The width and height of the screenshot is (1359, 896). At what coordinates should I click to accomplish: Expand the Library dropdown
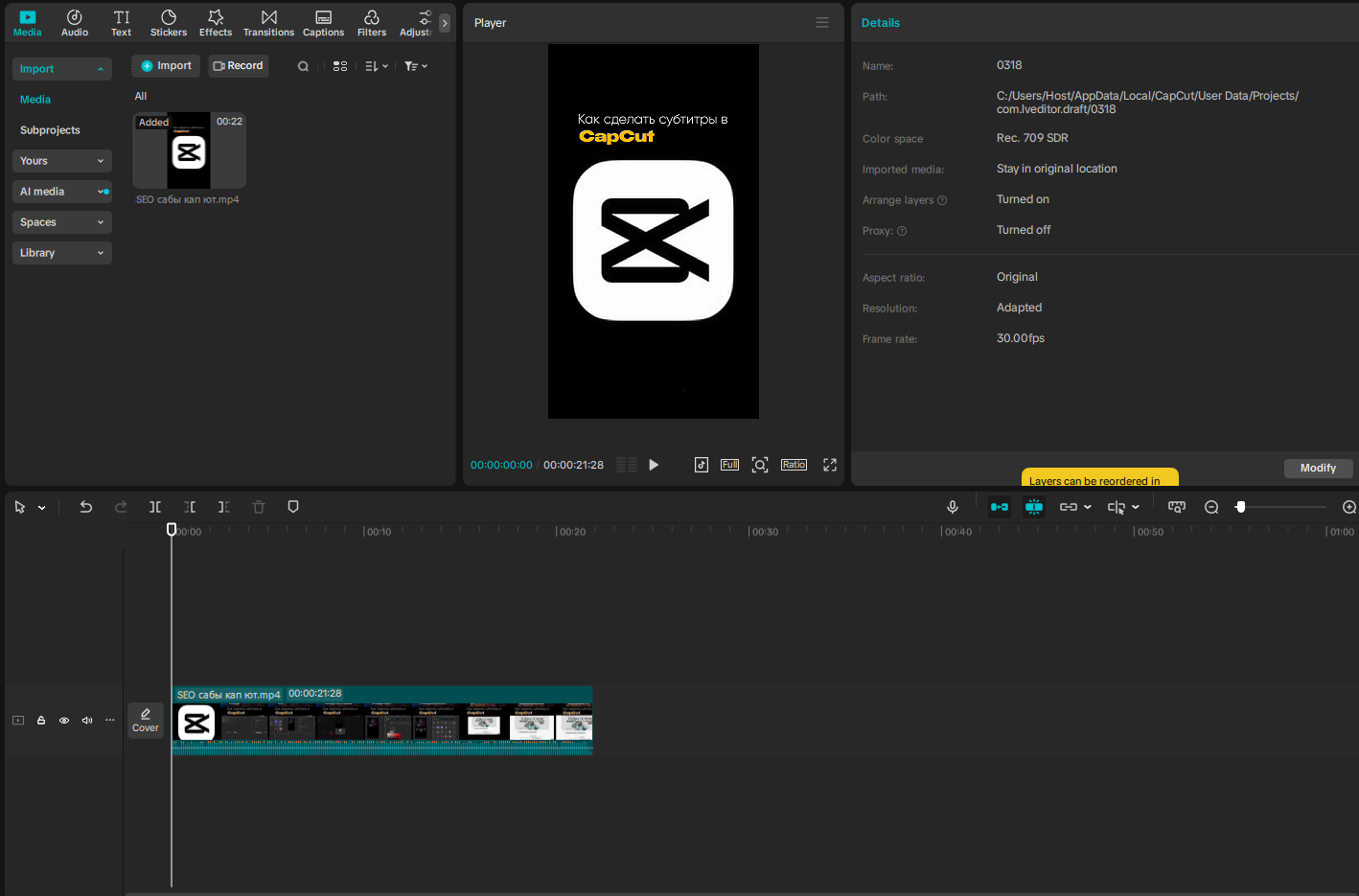pyautogui.click(x=62, y=253)
